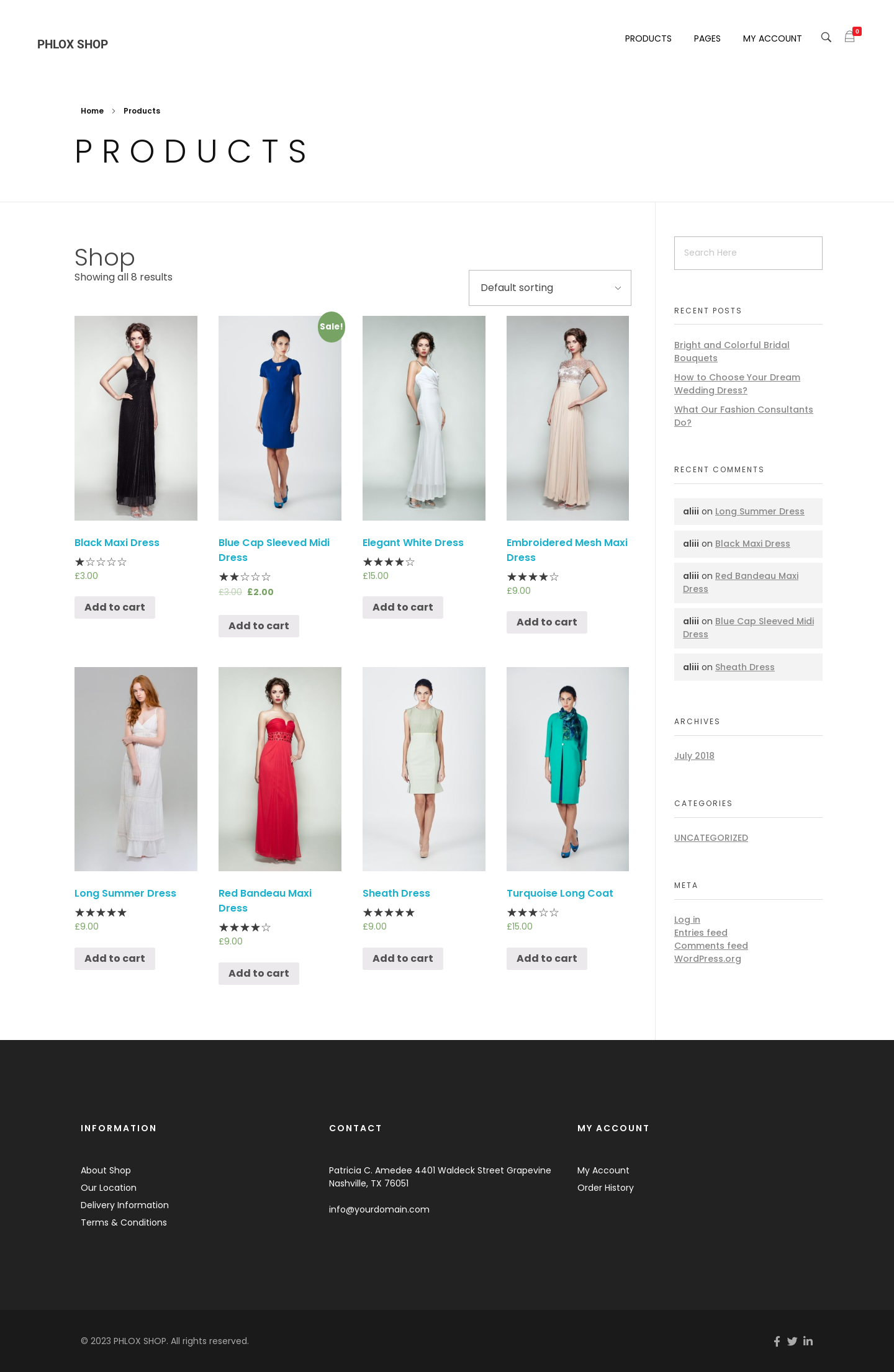Image resolution: width=894 pixels, height=1372 pixels.
Task: Add Sheath Dress to cart
Action: click(x=402, y=958)
